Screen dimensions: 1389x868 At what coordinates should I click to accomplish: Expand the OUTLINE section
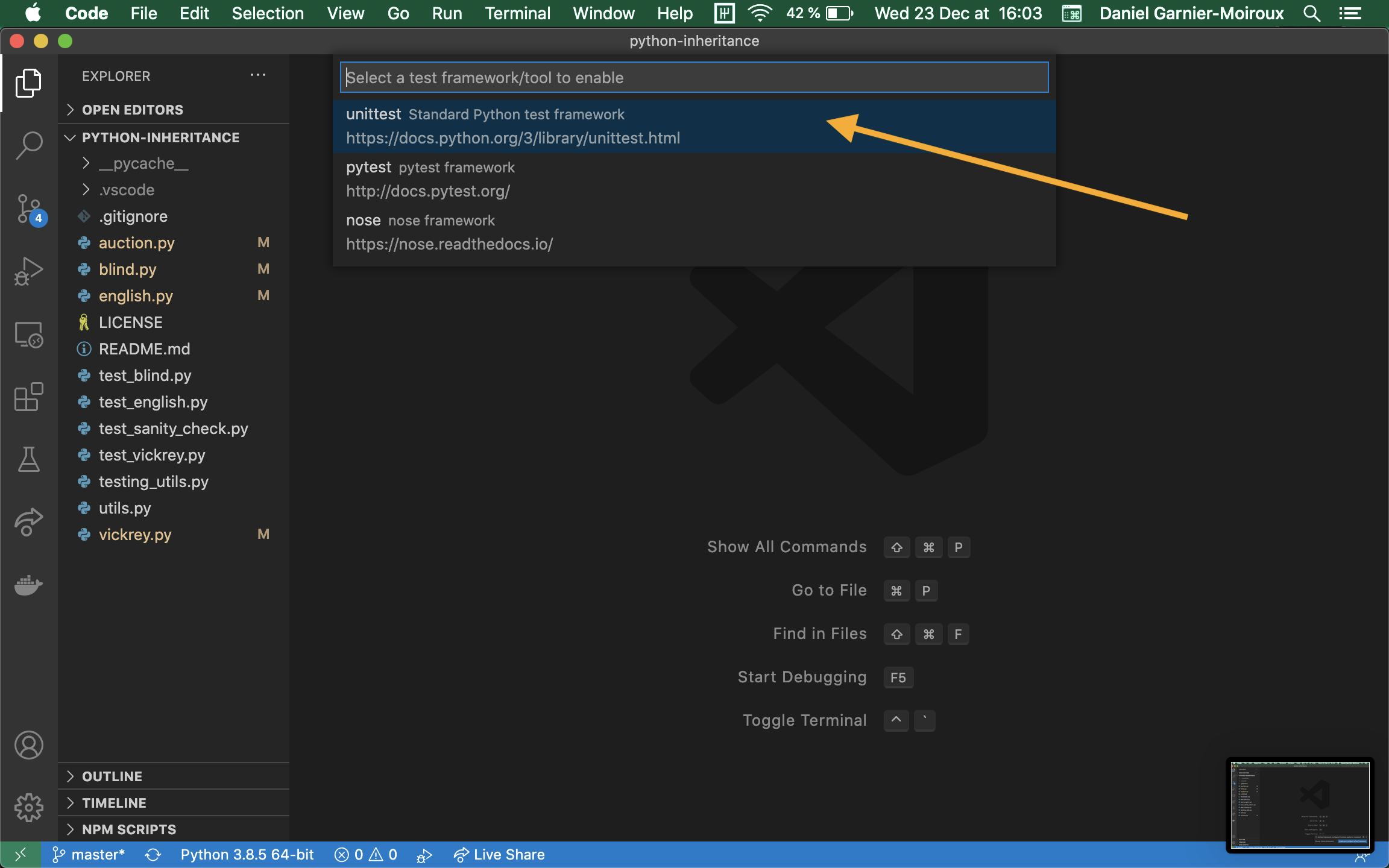tap(112, 776)
